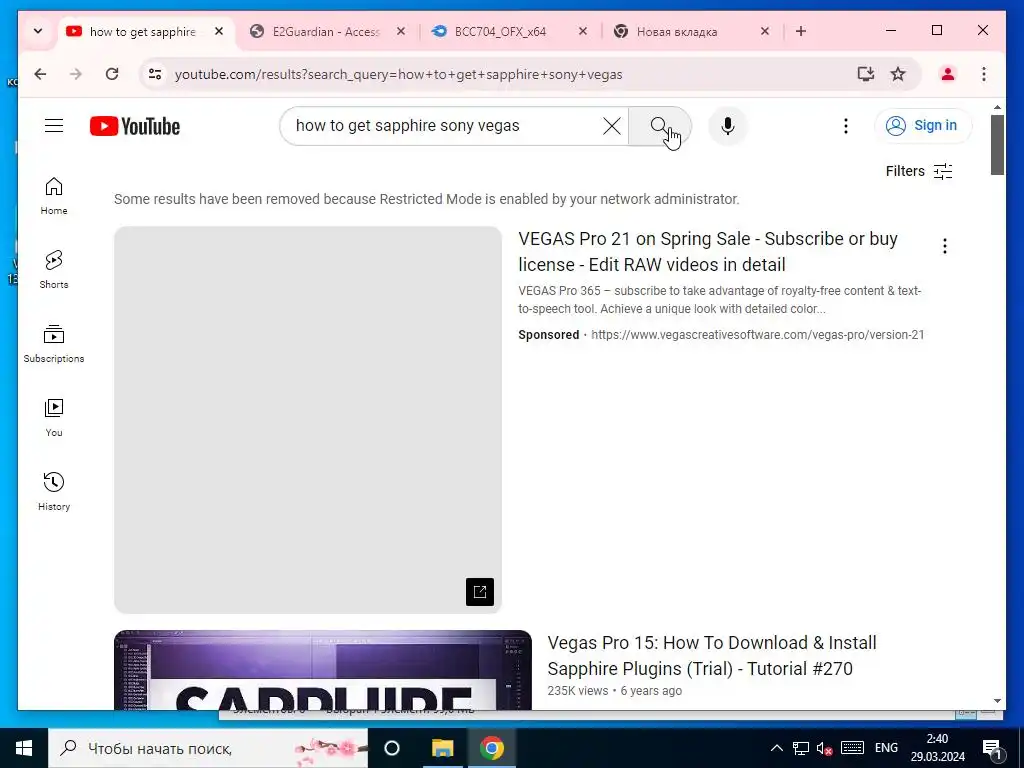The image size is (1024, 768).
Task: Click the ENG language indicator
Action: (886, 748)
